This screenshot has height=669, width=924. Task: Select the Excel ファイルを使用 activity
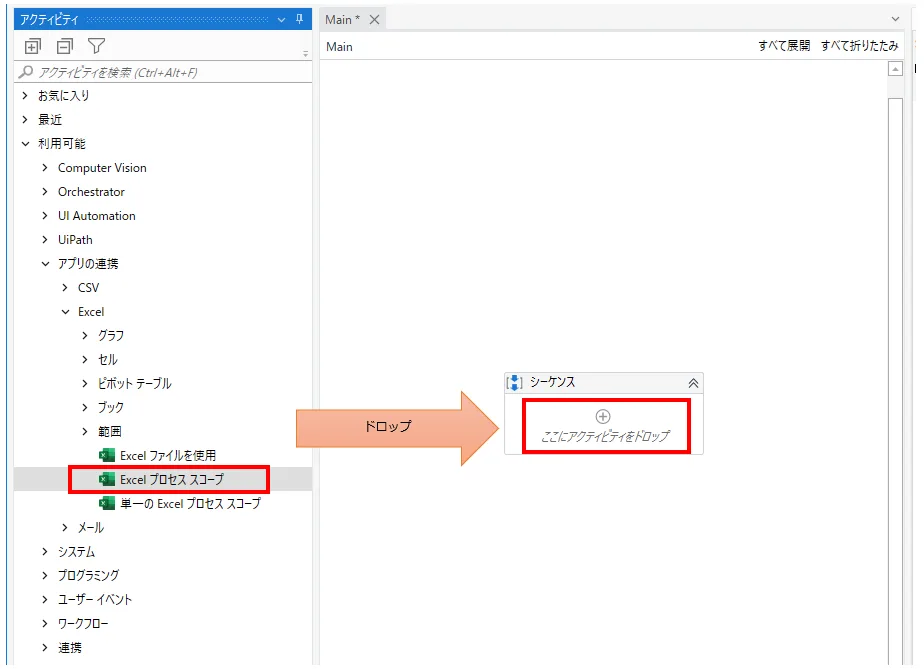pyautogui.click(x=167, y=456)
